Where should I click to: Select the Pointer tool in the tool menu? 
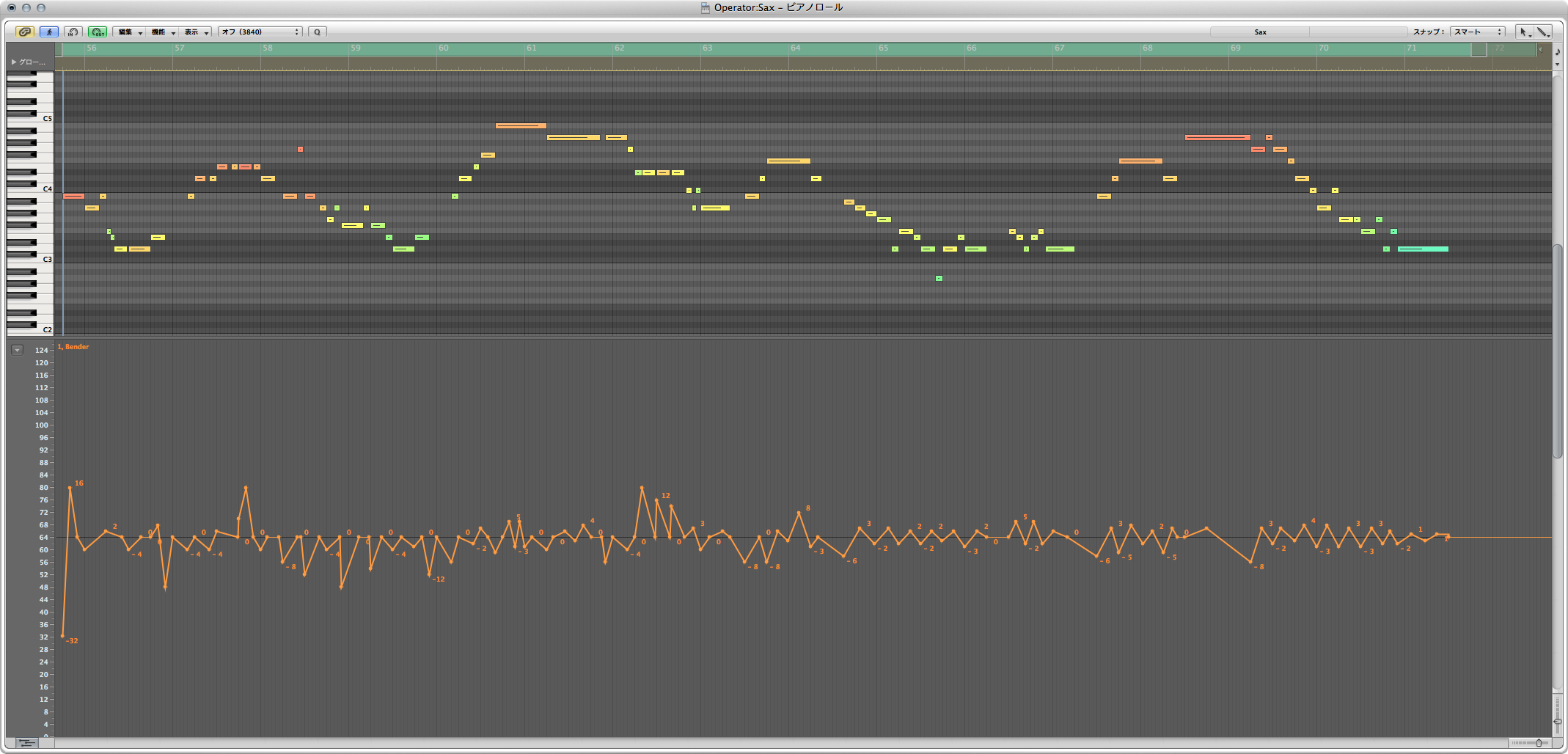pyautogui.click(x=1524, y=32)
